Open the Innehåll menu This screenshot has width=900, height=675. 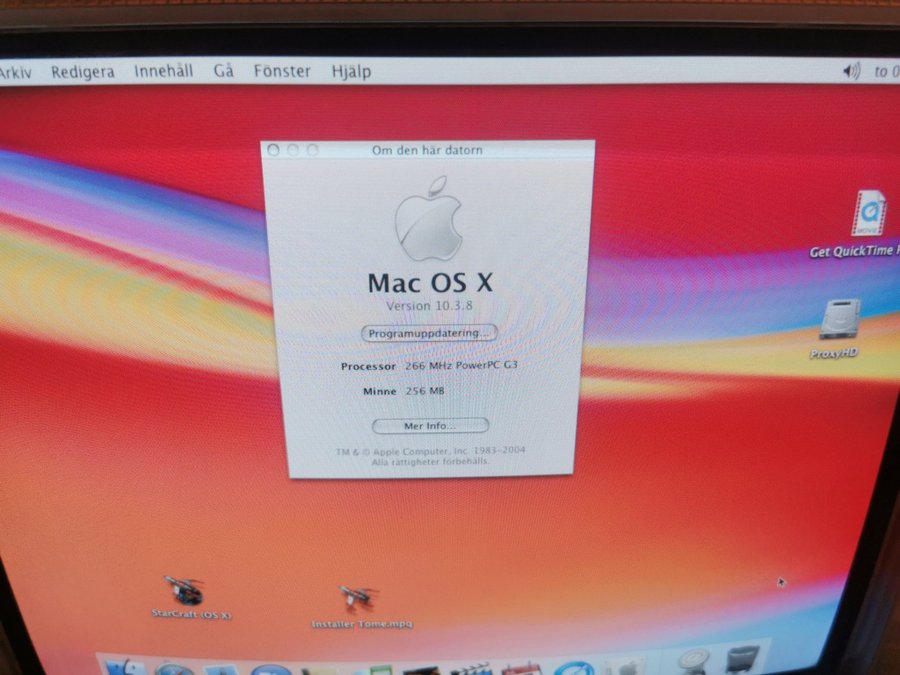164,71
